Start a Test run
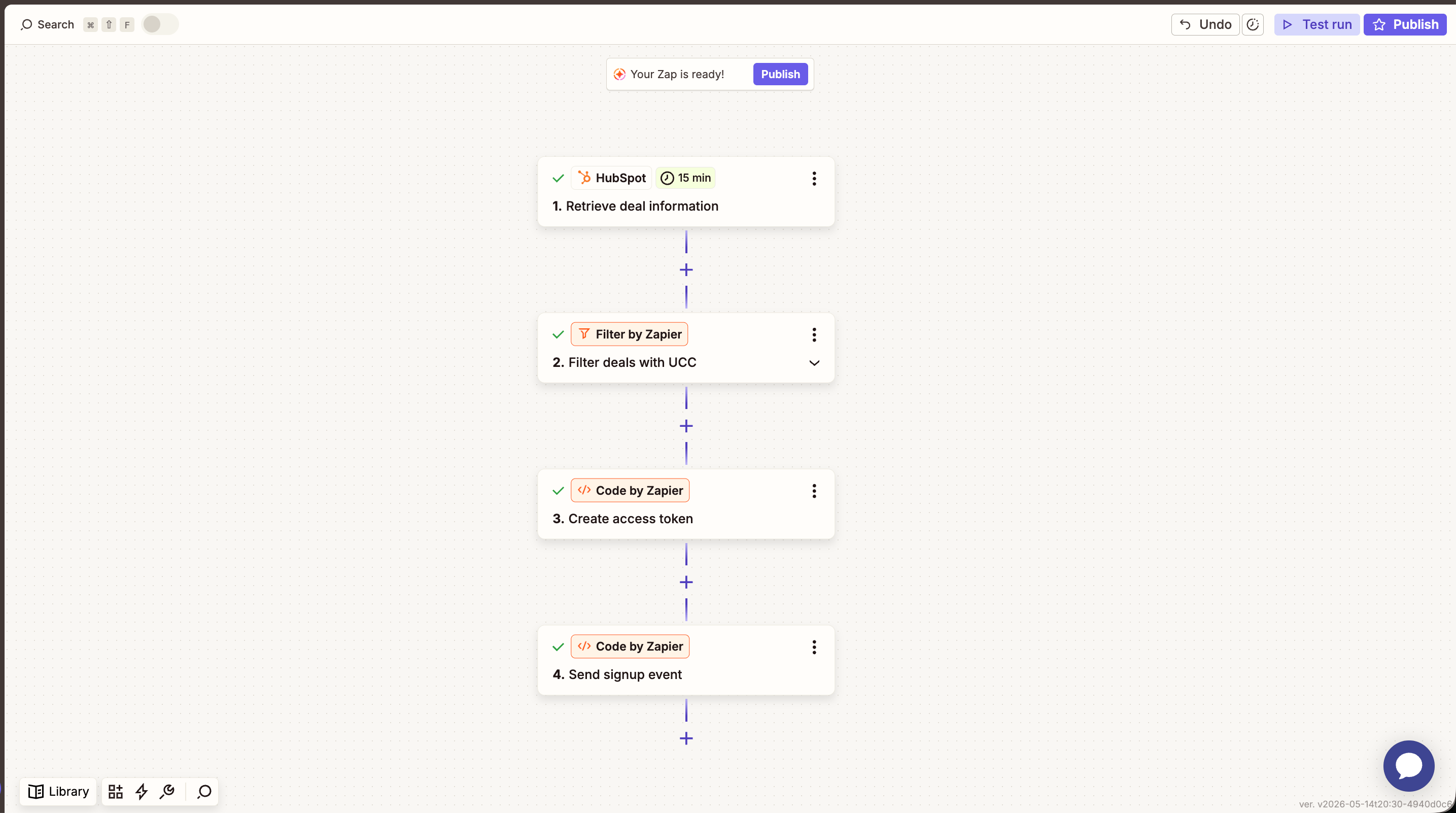The width and height of the screenshot is (1456, 813). 1316,24
